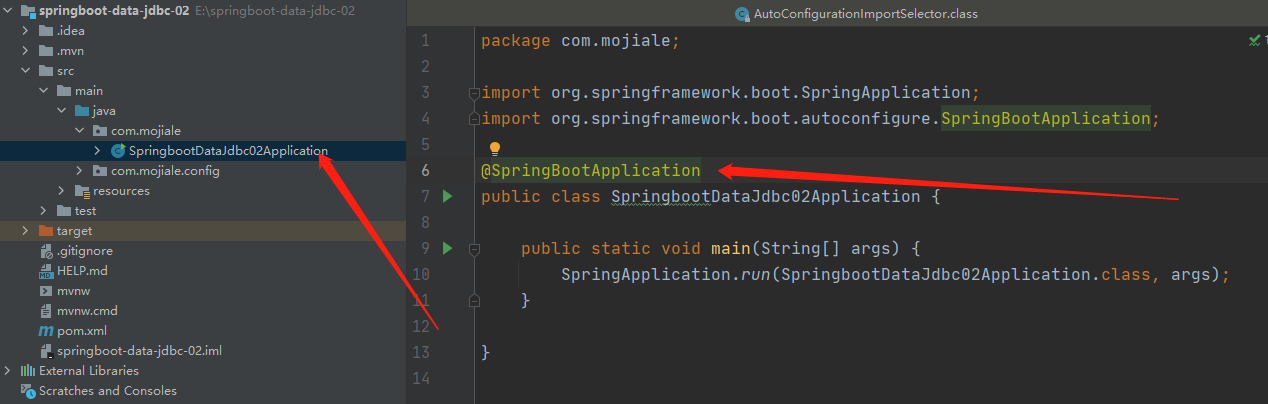Click the SpringbootDataJdbc02Application class icon

point(118,151)
